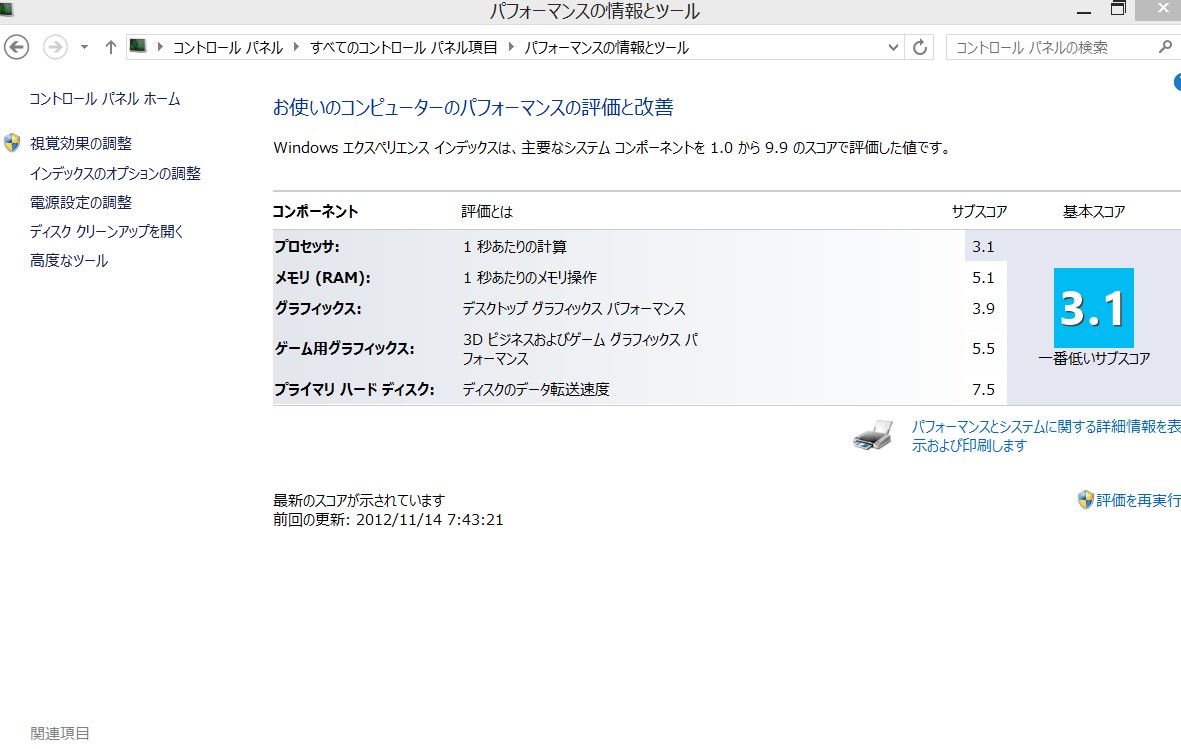The width and height of the screenshot is (1181, 749).
Task: Click ディスクのデータ転送速度 description
Action: (536, 390)
